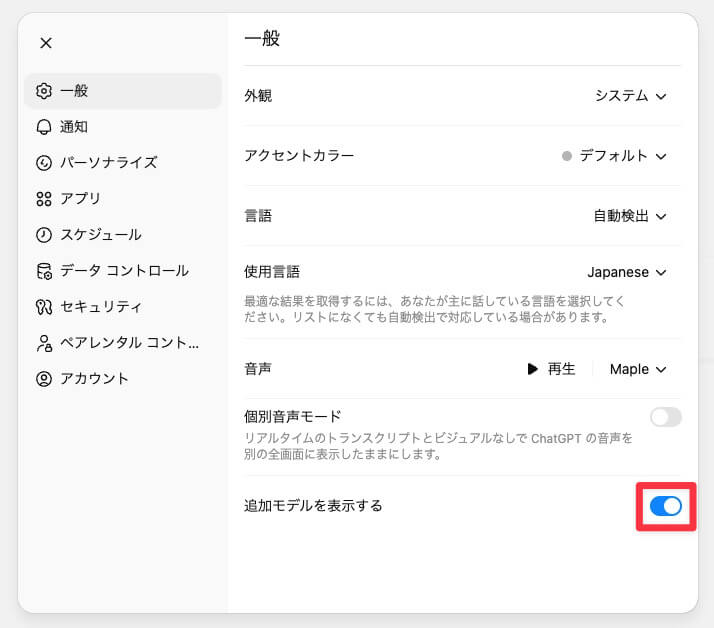Click the アカウント profile icon

coord(44,379)
